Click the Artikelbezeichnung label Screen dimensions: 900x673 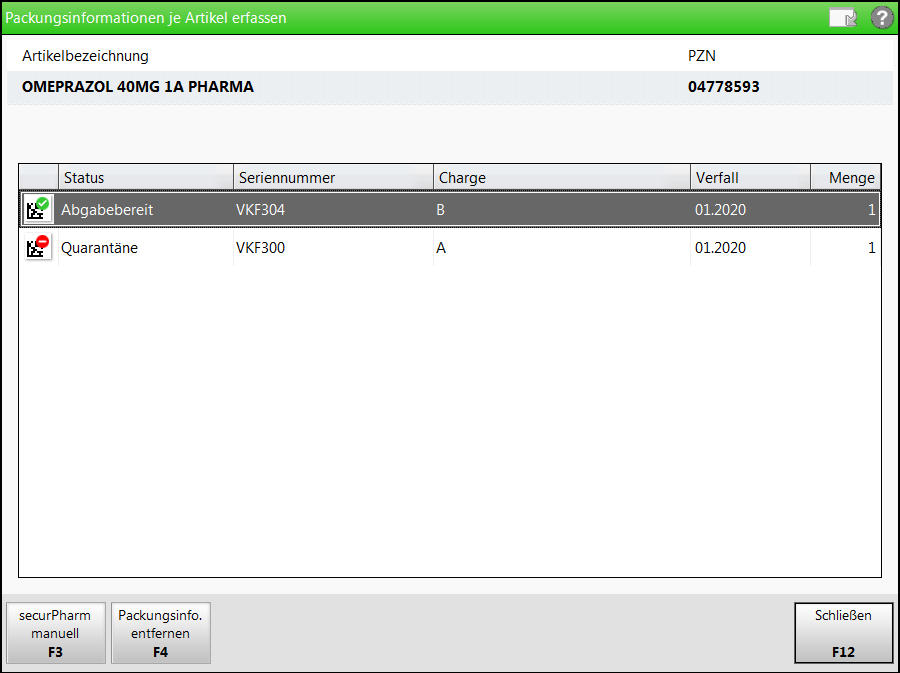click(86, 56)
